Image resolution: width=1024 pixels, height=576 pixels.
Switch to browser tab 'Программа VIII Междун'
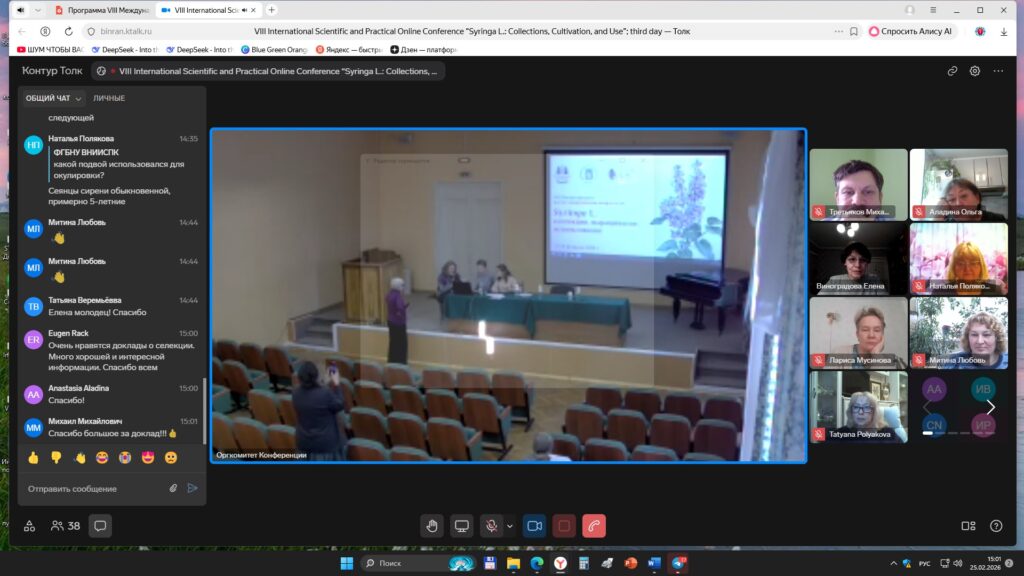101,10
